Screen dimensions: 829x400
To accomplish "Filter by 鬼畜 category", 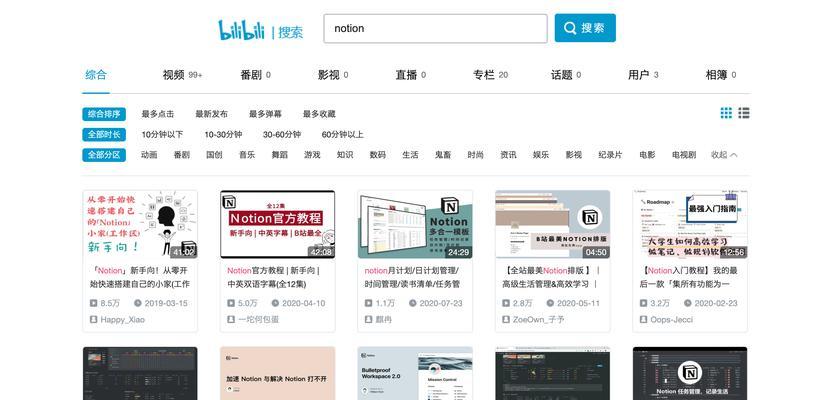I will pyautogui.click(x=443, y=155).
